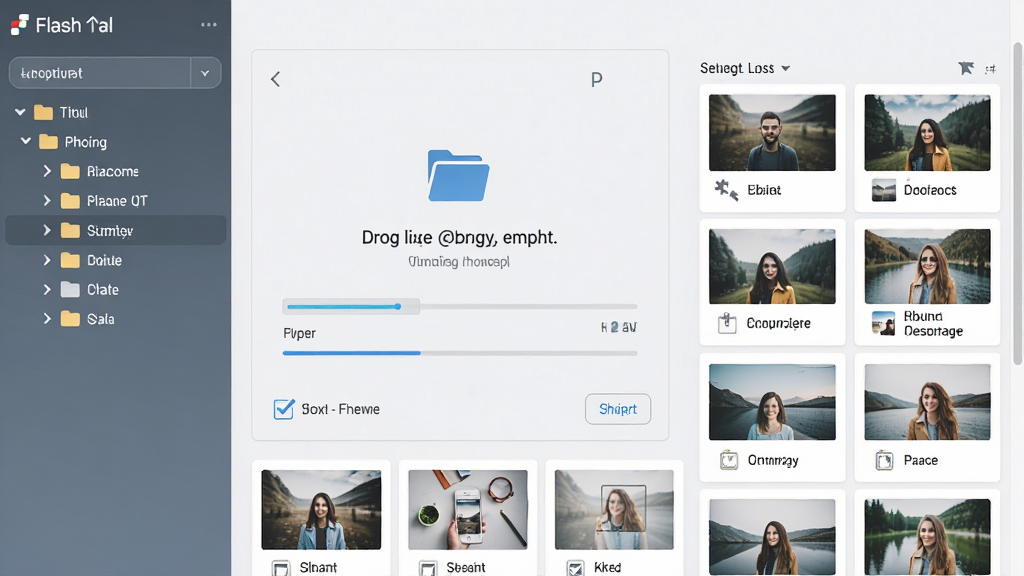Click the vertical scrollbar on the right
1024x576 pixels.
click(x=1017, y=204)
